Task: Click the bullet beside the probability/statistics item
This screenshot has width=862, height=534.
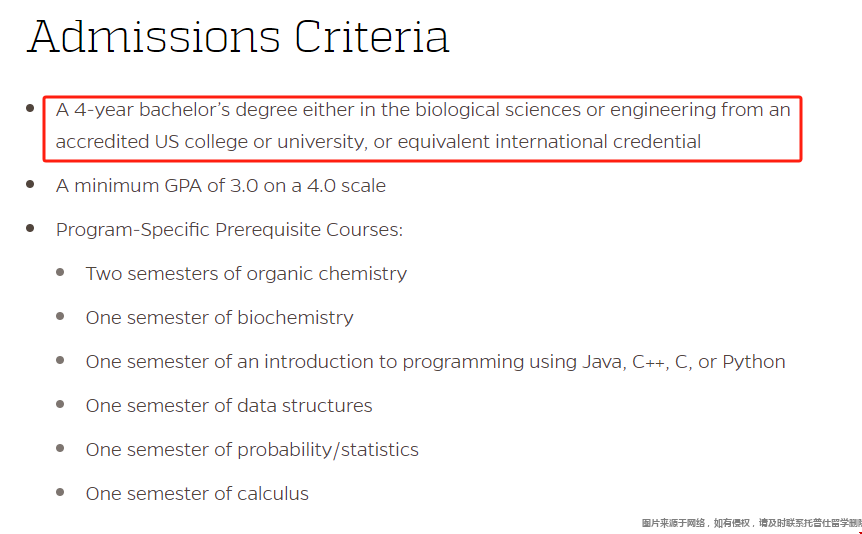Action: coord(60,448)
